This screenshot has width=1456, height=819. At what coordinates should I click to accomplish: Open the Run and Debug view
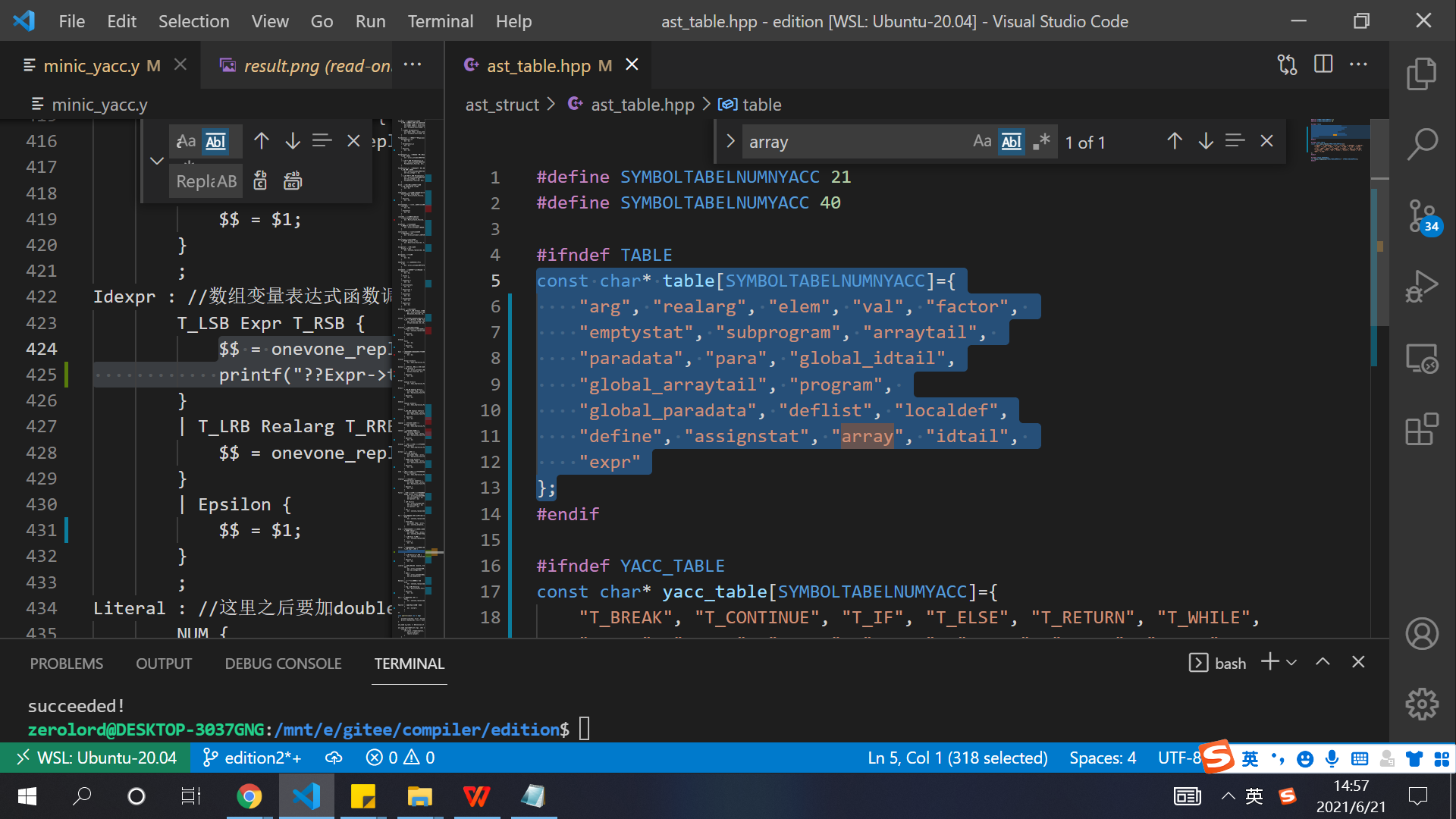click(x=1421, y=287)
